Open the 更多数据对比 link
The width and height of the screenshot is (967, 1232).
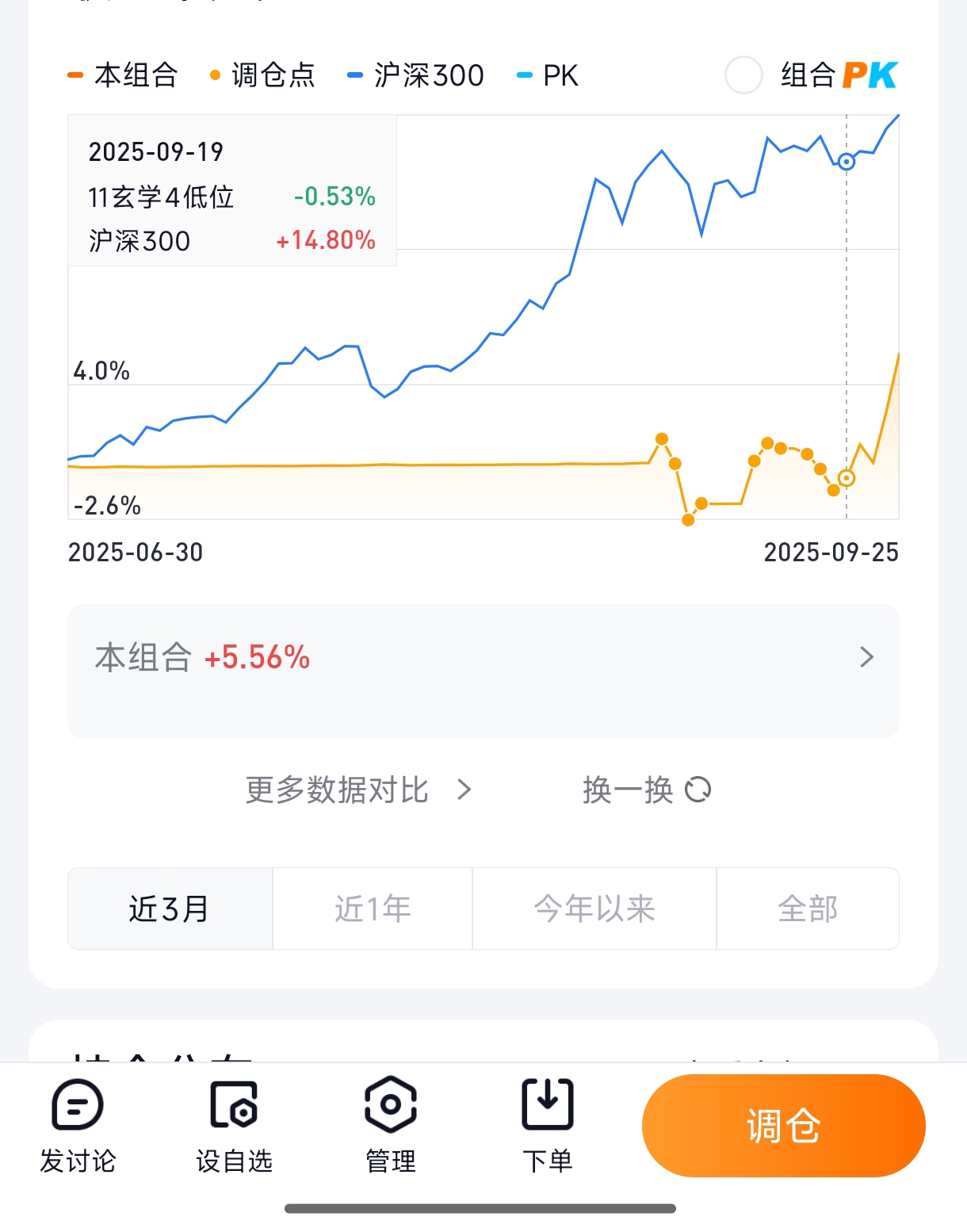(337, 790)
